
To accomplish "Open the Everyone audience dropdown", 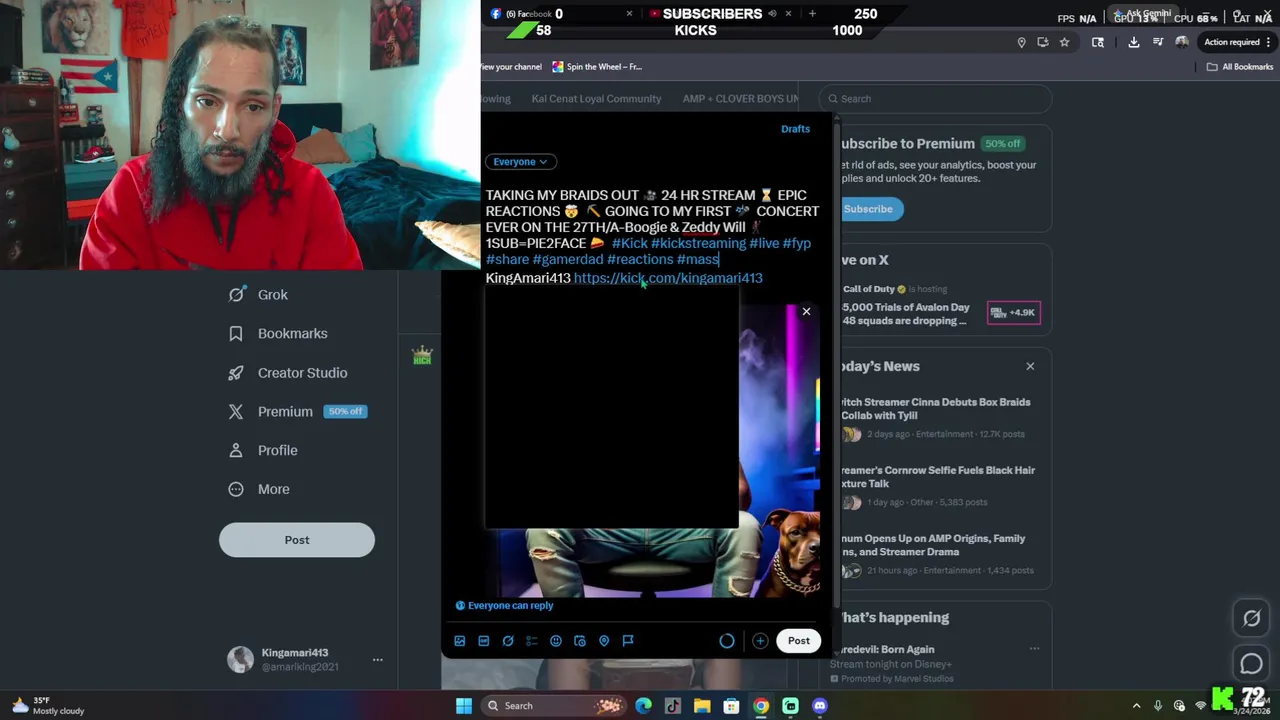I will 520,162.
